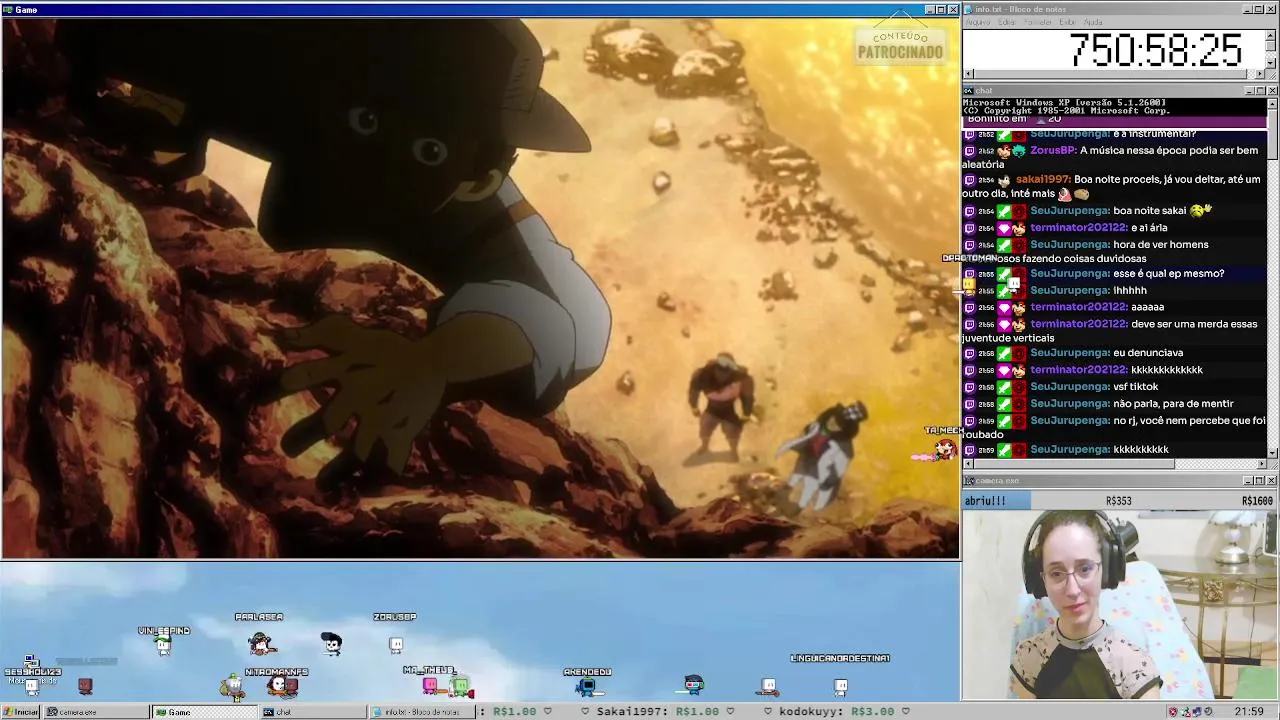This screenshot has height=720, width=1280.
Task: Click VIN_ESPIND avatar character
Action: [163, 646]
